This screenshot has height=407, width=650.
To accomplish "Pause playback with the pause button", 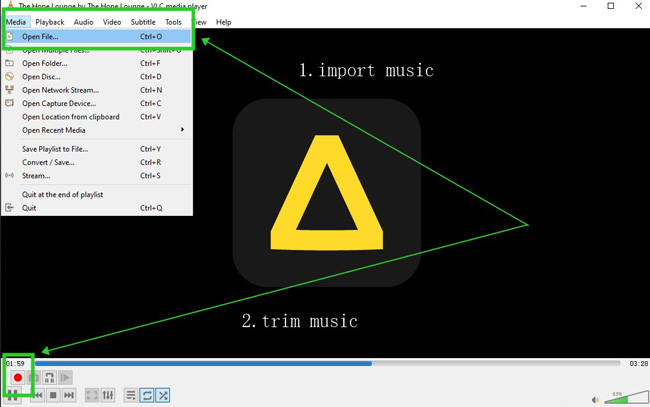I will pos(12,395).
